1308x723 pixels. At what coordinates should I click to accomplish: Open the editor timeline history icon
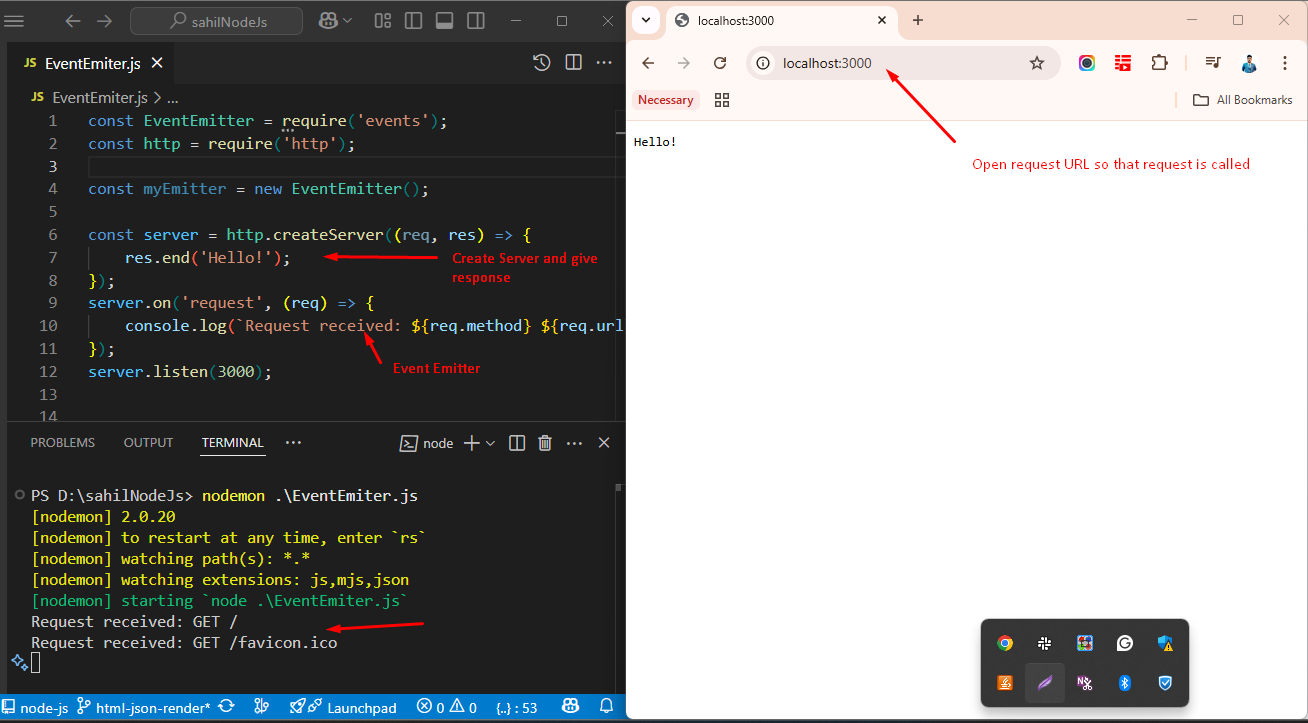point(541,63)
